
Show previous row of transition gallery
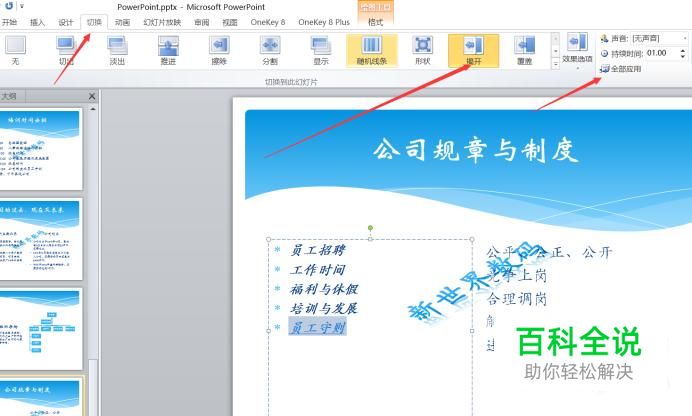[x=556, y=38]
